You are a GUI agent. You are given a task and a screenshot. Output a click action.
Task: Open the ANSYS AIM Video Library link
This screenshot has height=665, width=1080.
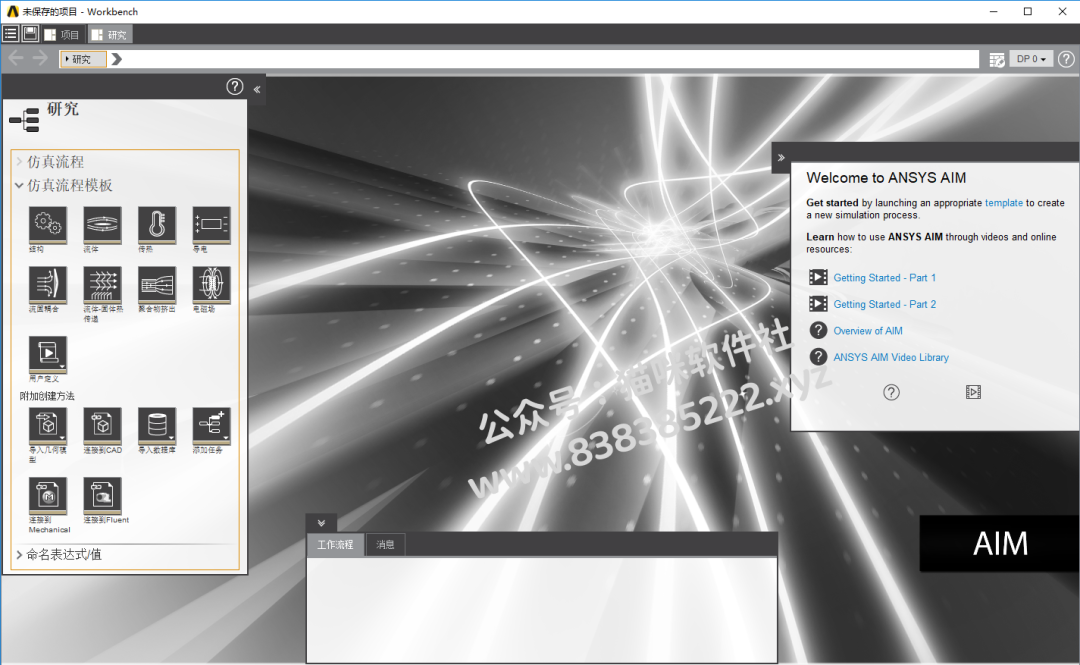(891, 358)
